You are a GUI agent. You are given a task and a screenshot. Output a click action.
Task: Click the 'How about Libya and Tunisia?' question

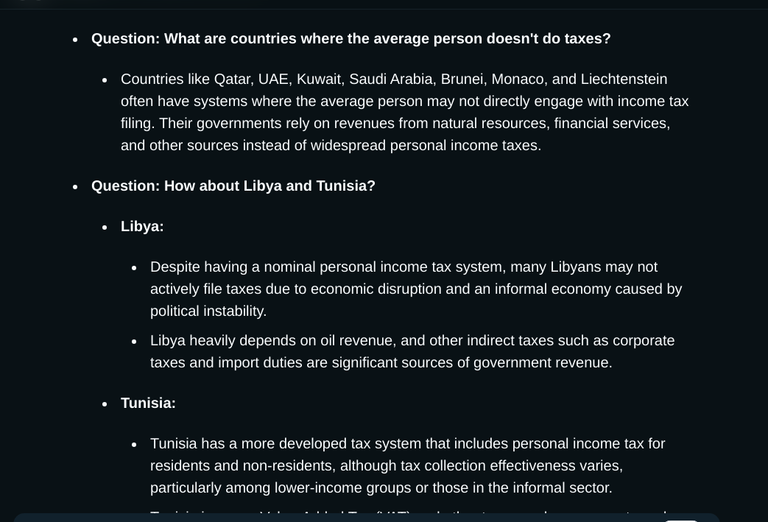pos(233,186)
